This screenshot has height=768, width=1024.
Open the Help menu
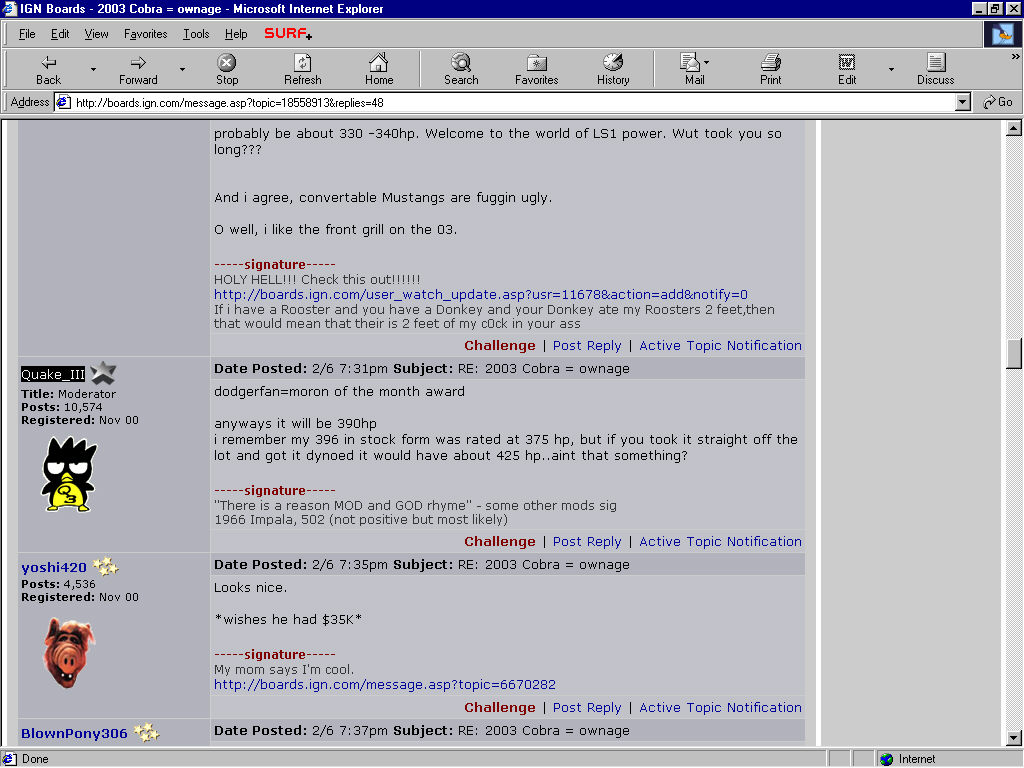pos(236,34)
